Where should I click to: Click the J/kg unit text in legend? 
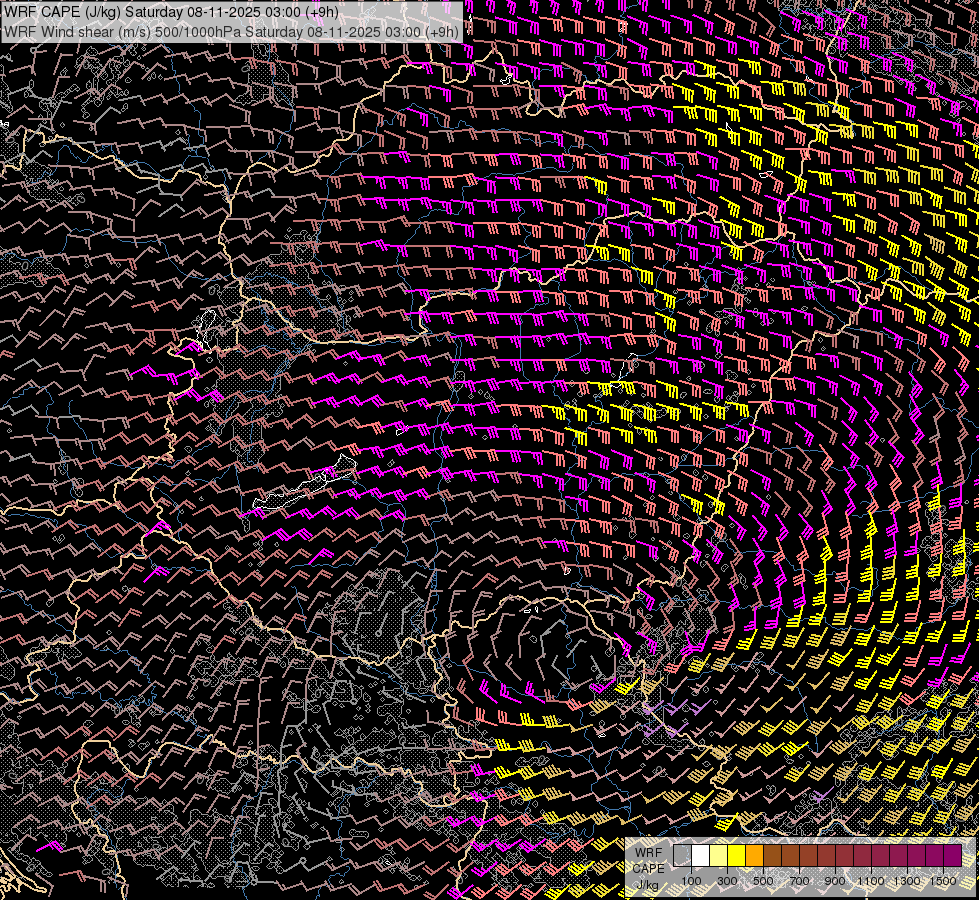[x=647, y=885]
